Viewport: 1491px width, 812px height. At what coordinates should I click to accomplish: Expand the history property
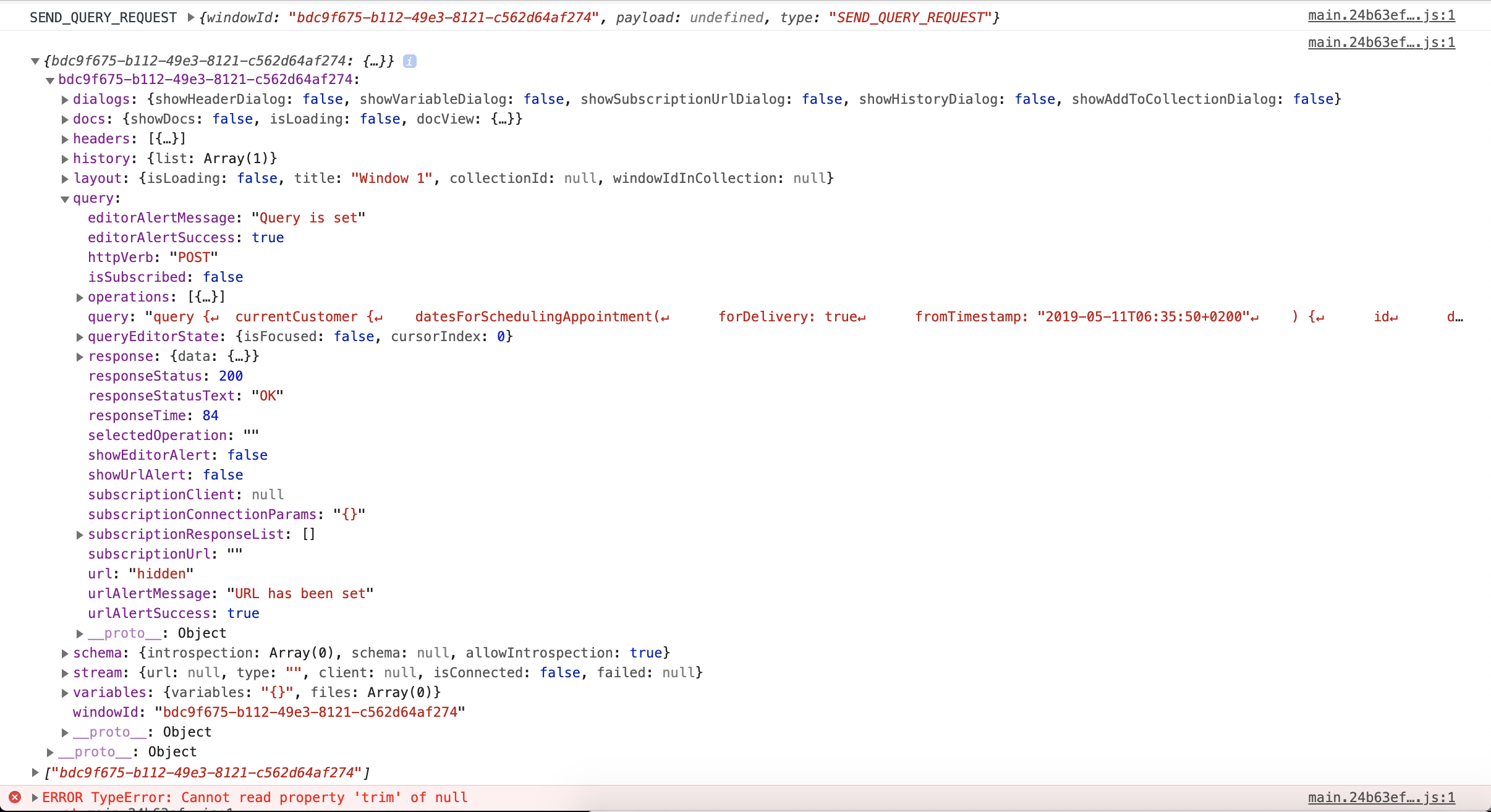point(65,159)
